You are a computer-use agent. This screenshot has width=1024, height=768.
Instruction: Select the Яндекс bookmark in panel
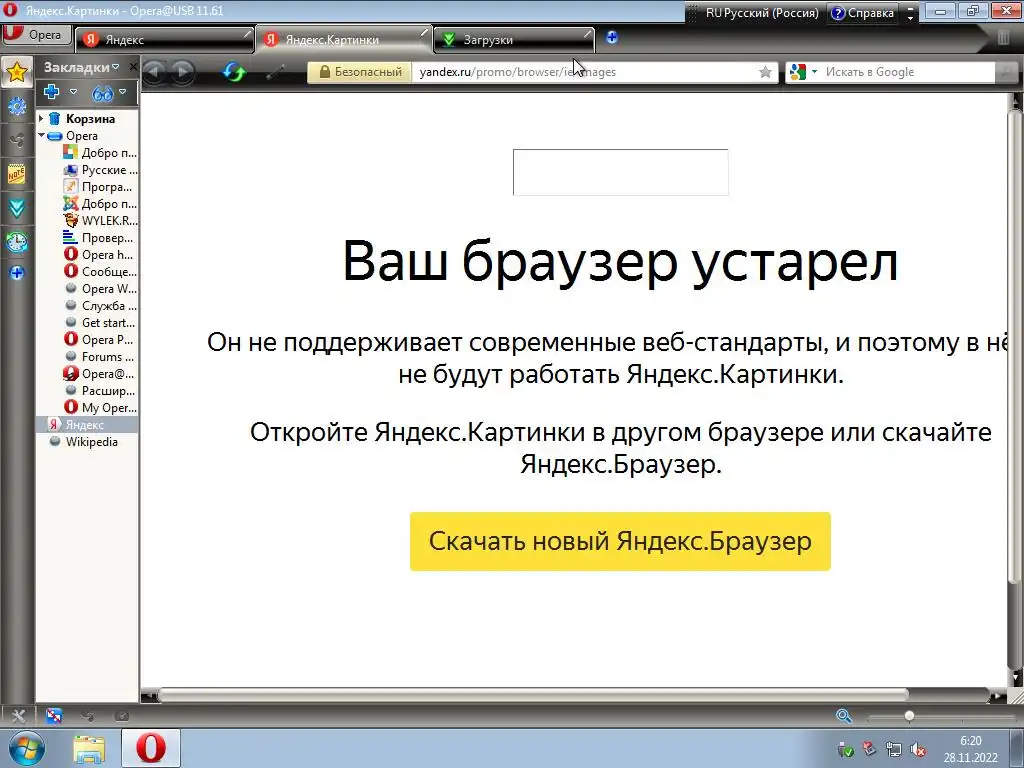[x=86, y=424]
